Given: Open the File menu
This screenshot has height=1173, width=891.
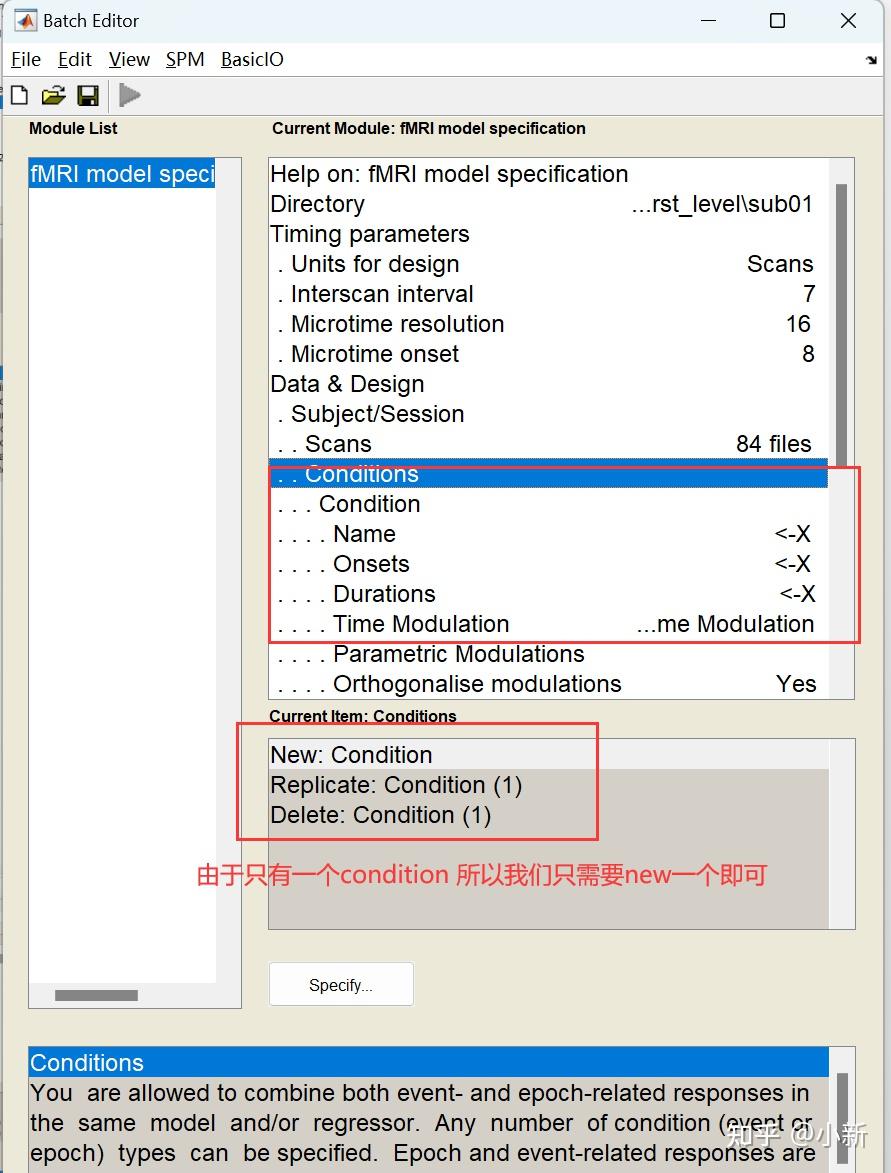Looking at the screenshot, I should coord(26,60).
